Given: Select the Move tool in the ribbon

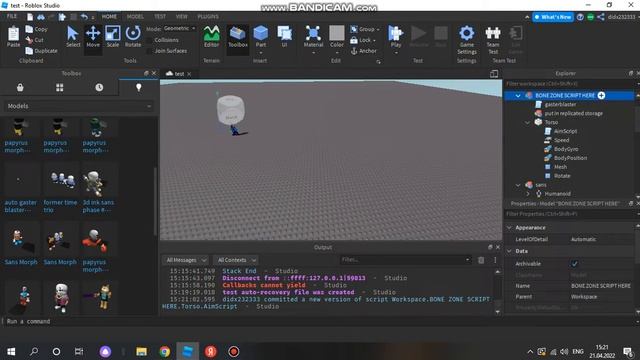Looking at the screenshot, I should click(93, 37).
